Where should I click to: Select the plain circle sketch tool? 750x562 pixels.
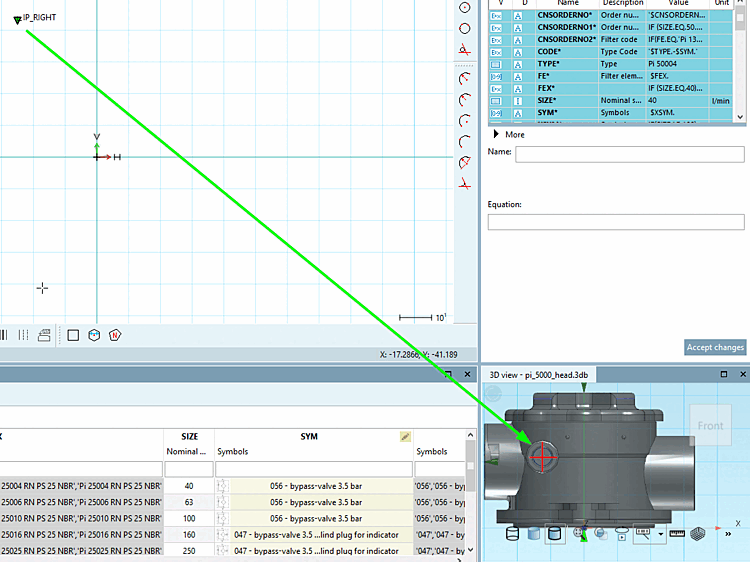[x=464, y=29]
